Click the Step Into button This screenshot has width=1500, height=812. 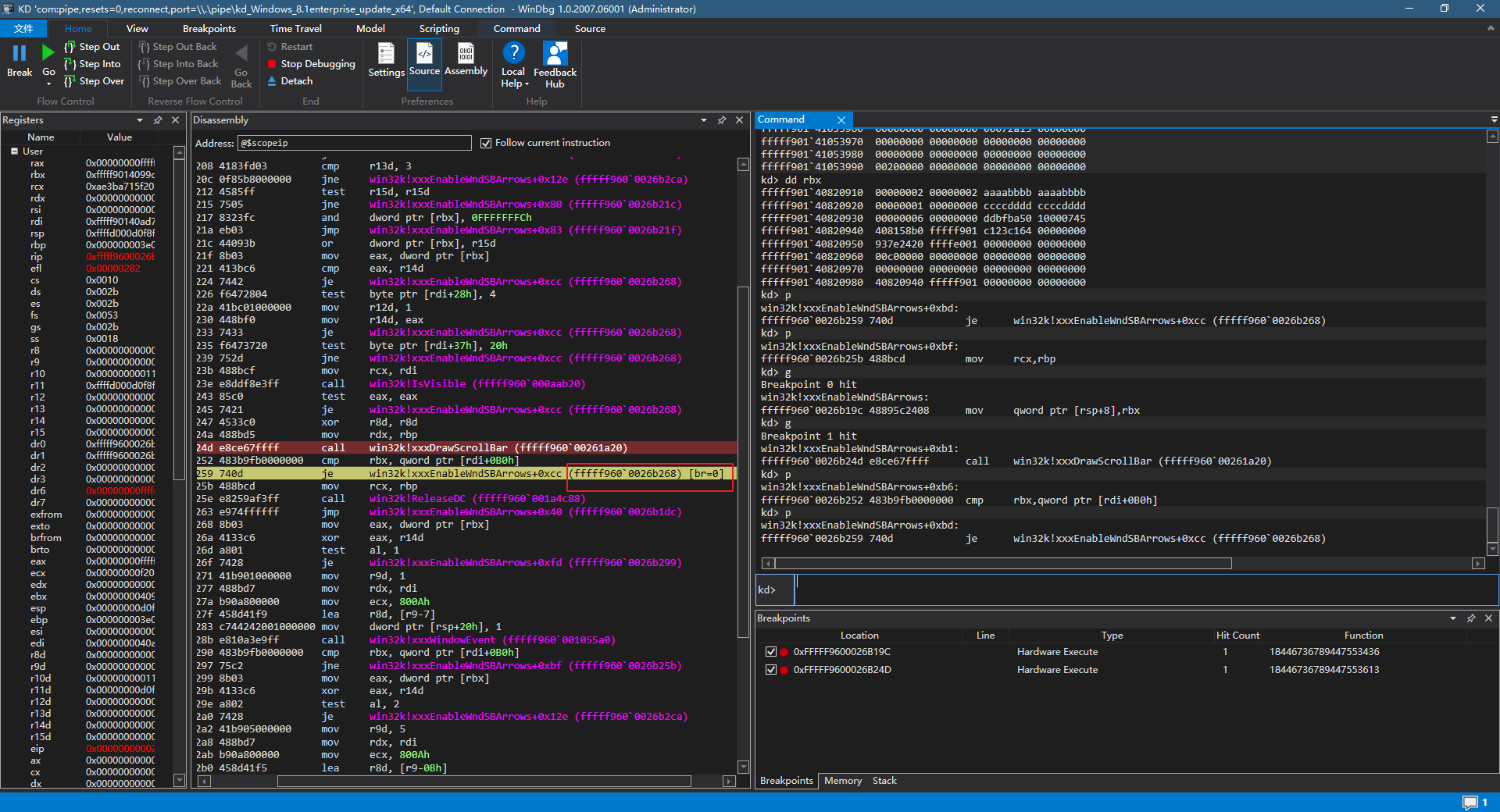[x=92, y=64]
